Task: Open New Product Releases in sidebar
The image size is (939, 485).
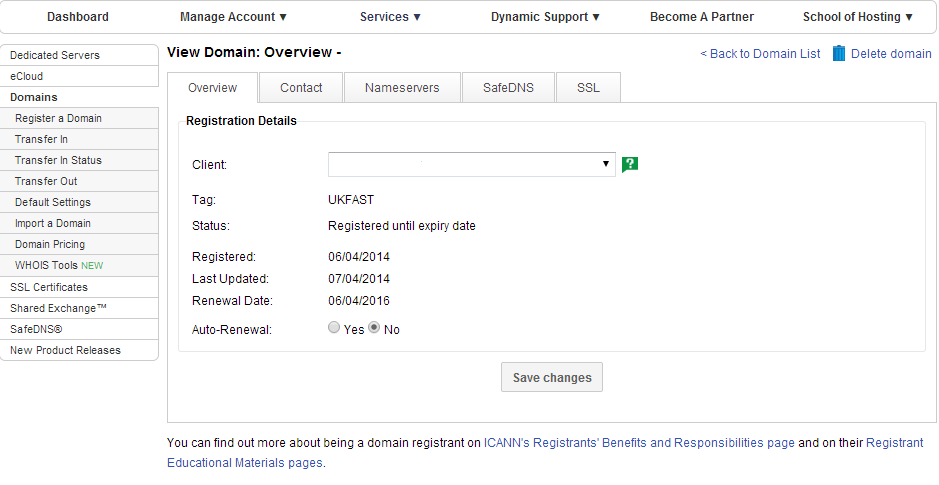Action: [79, 350]
